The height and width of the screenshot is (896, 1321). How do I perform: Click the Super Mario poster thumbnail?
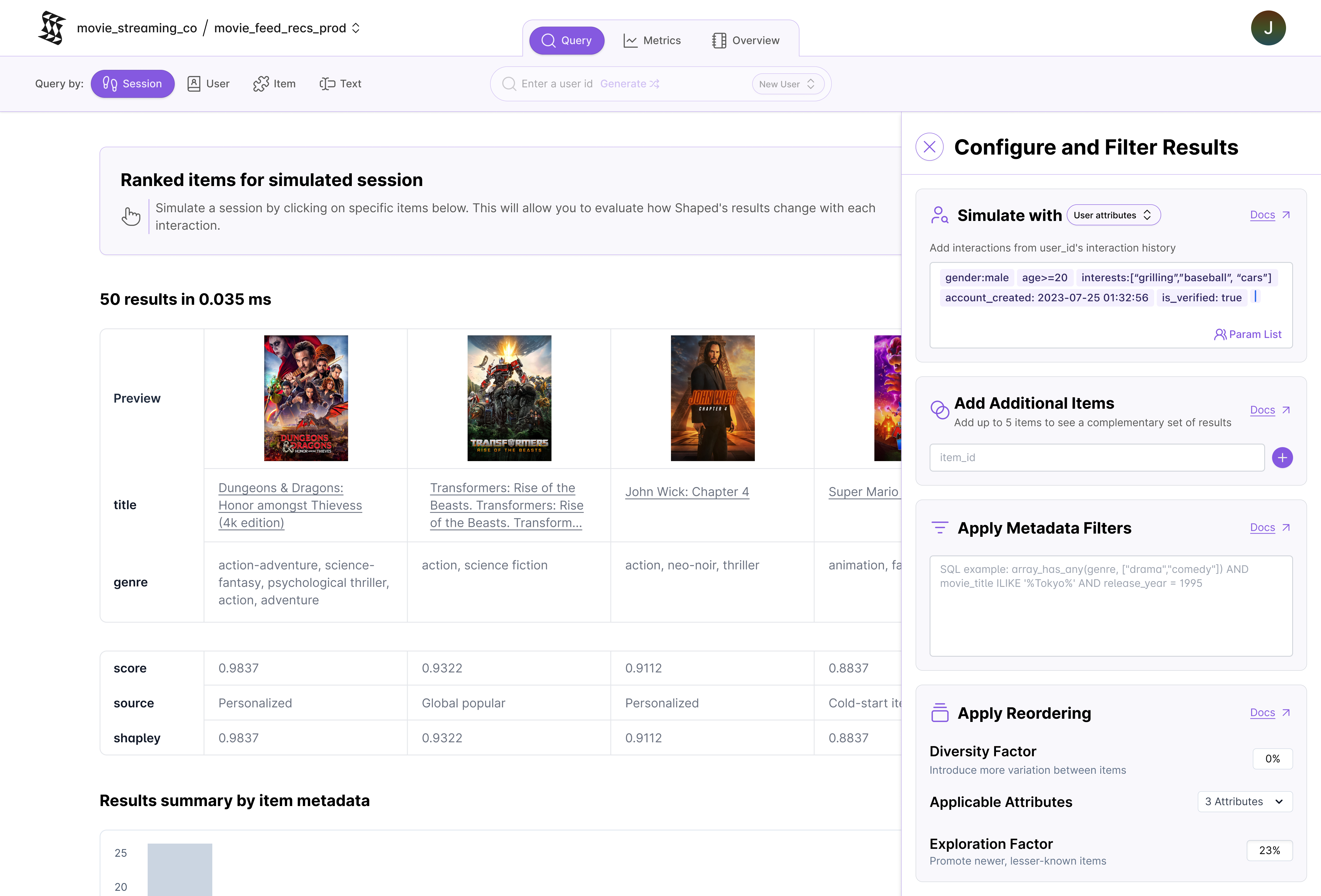click(x=887, y=398)
